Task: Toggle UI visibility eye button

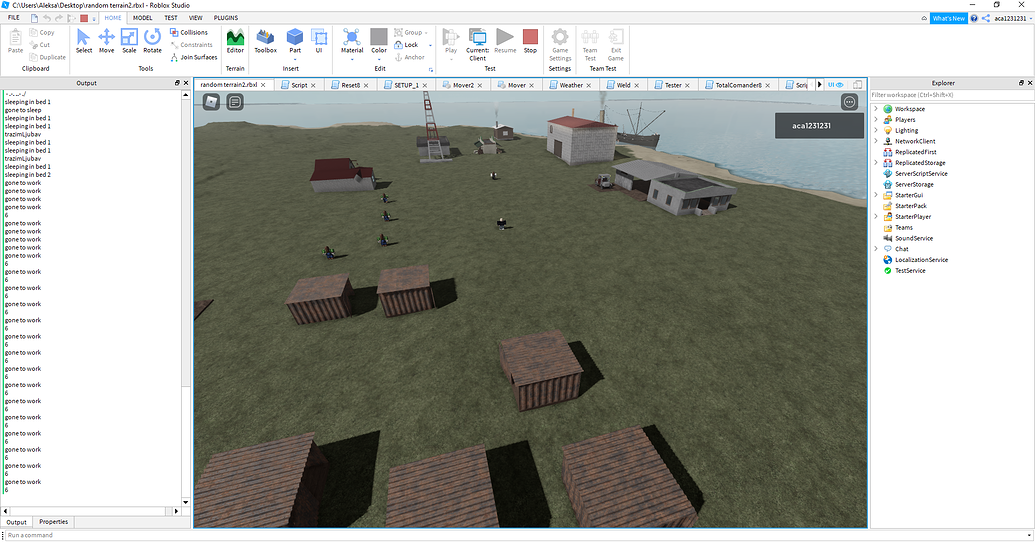Action: (836, 84)
